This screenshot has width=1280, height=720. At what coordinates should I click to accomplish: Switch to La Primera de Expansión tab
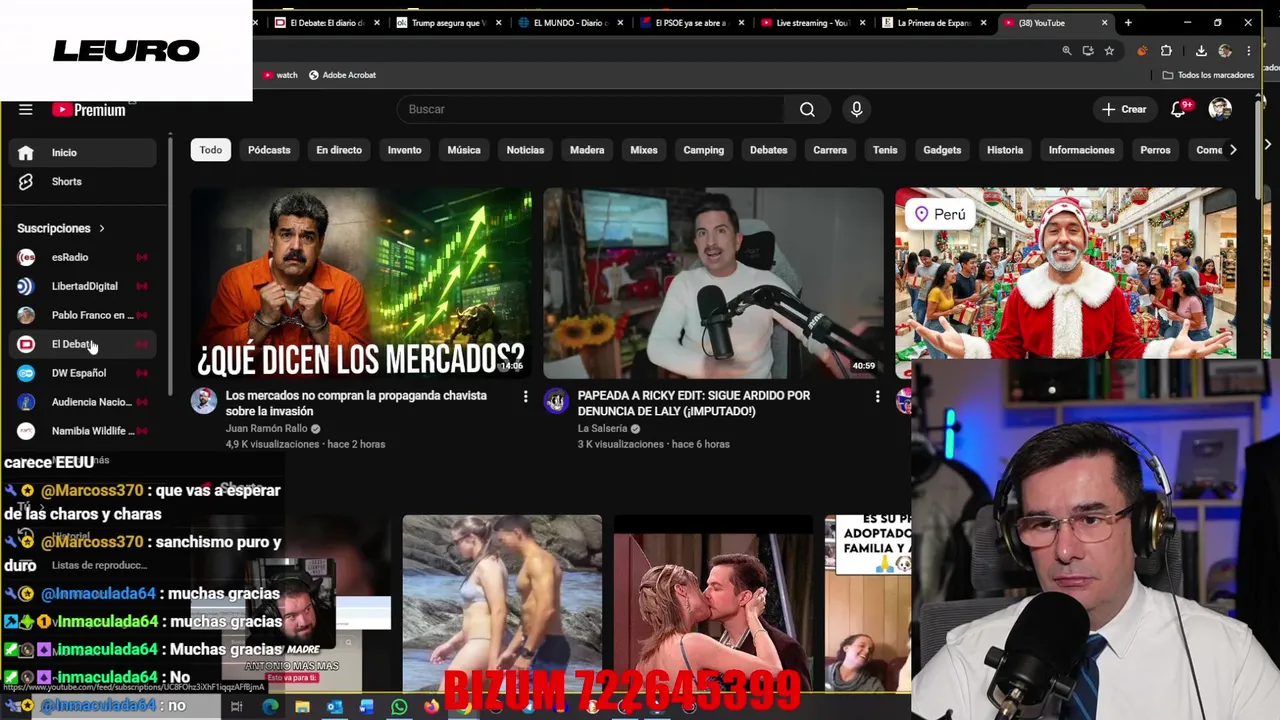point(933,23)
